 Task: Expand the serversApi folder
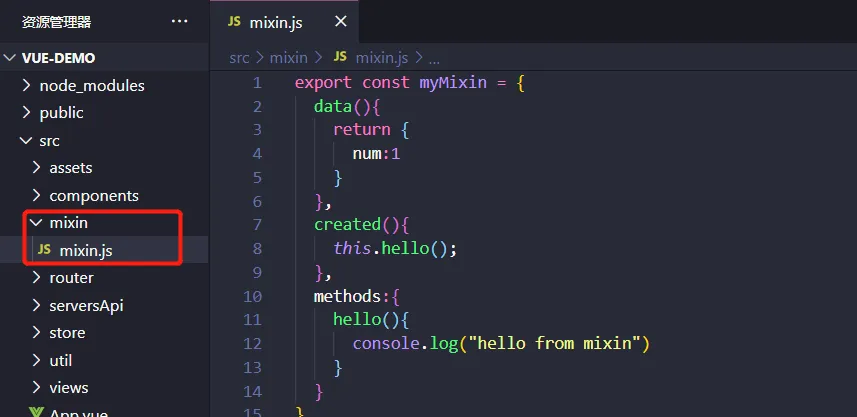click(x=37, y=305)
